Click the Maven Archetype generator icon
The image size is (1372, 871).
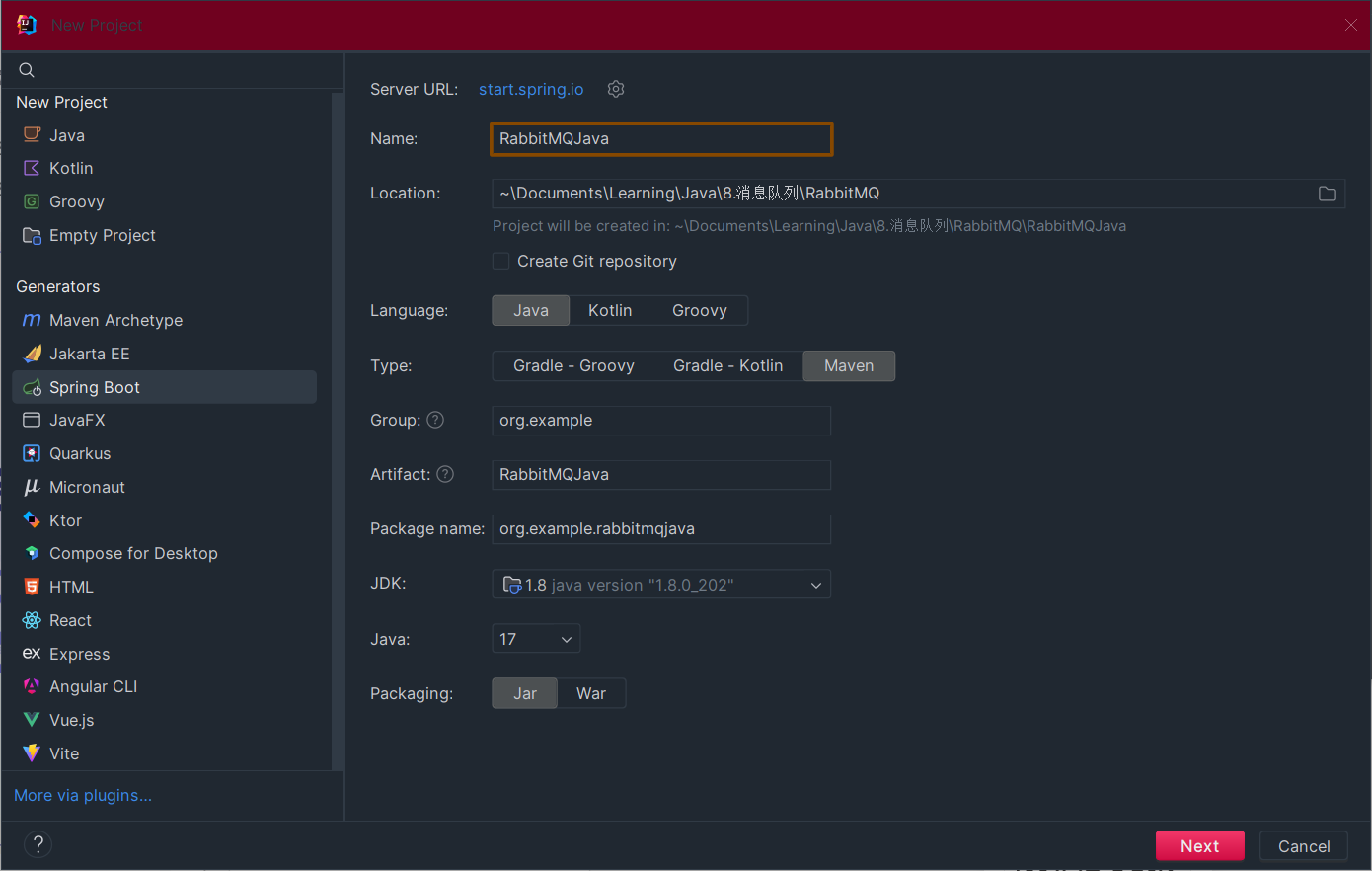click(x=32, y=320)
